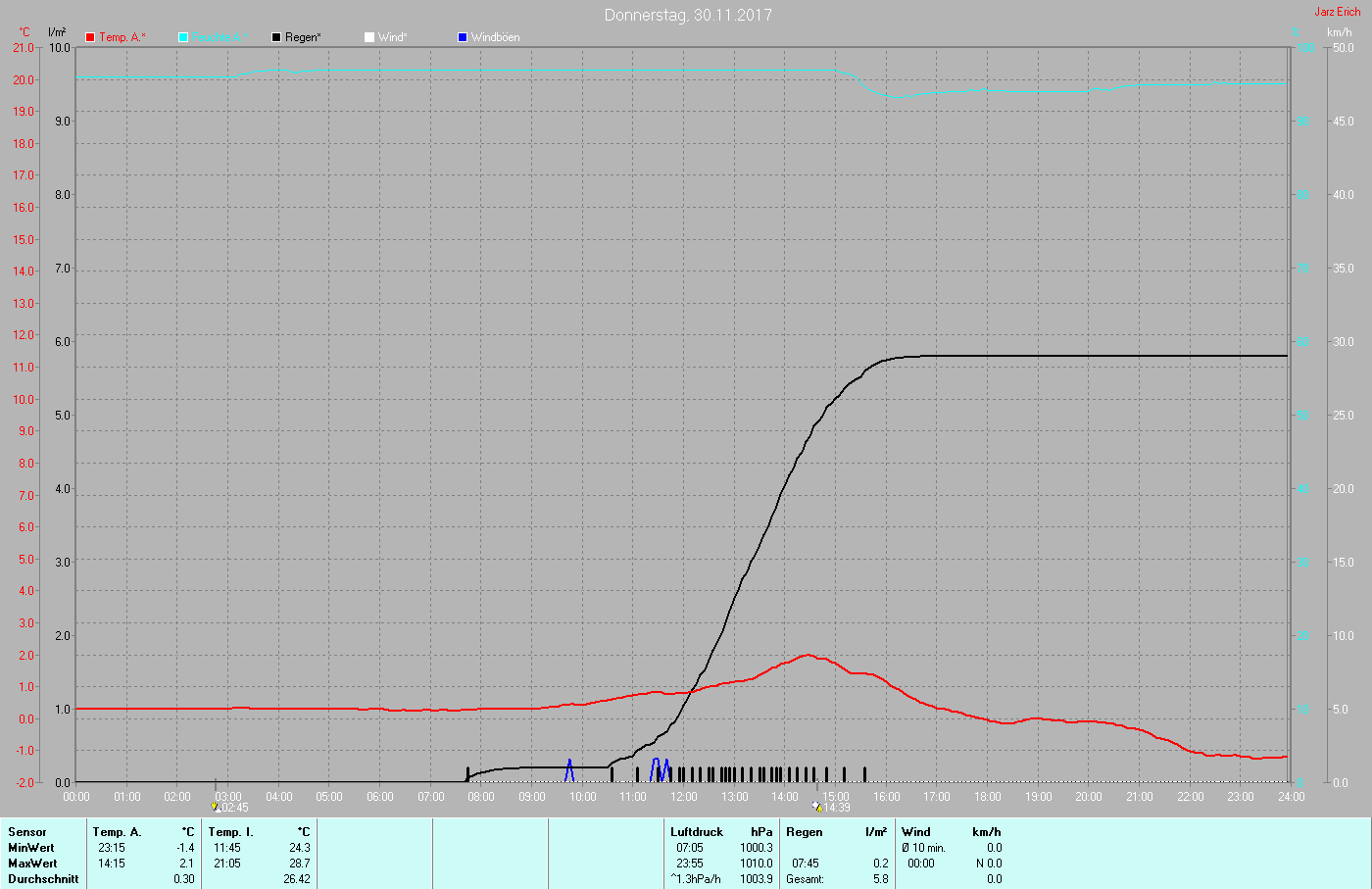The height and width of the screenshot is (889, 1372).
Task: Click the Durchschnitt row label
Action: (x=43, y=879)
